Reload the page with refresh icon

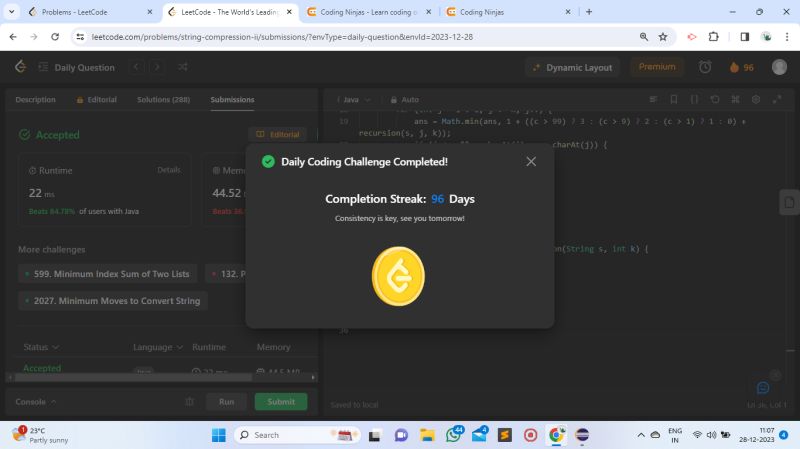[x=55, y=37]
